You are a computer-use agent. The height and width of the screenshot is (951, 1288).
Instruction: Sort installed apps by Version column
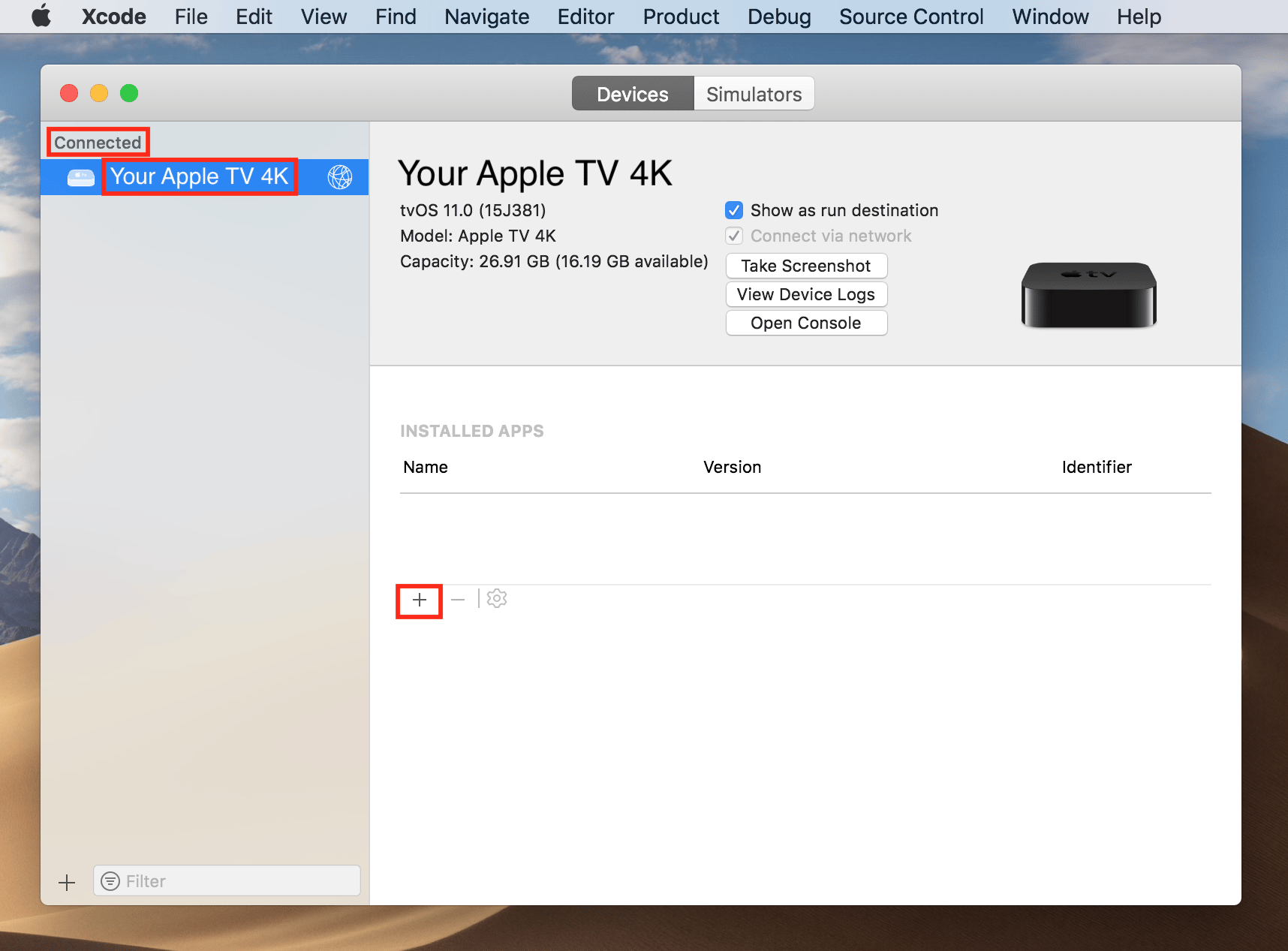coord(733,467)
